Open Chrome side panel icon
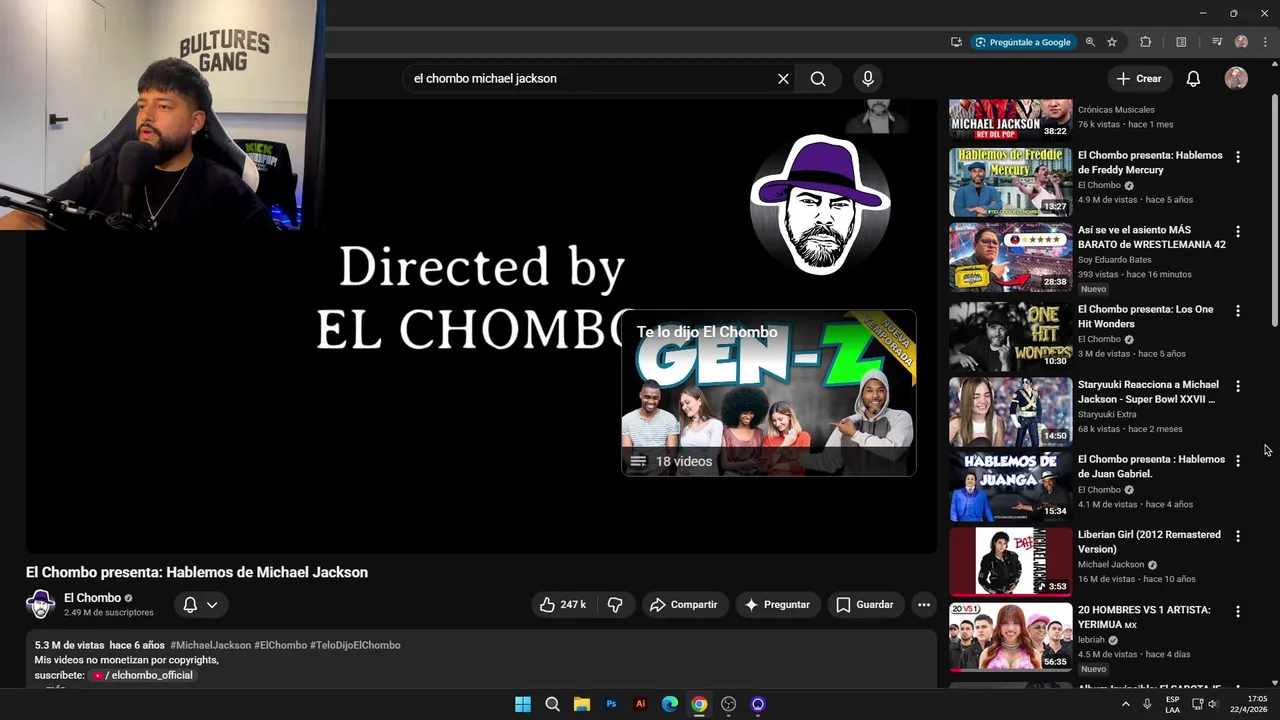The width and height of the screenshot is (1280, 720). click(1181, 42)
